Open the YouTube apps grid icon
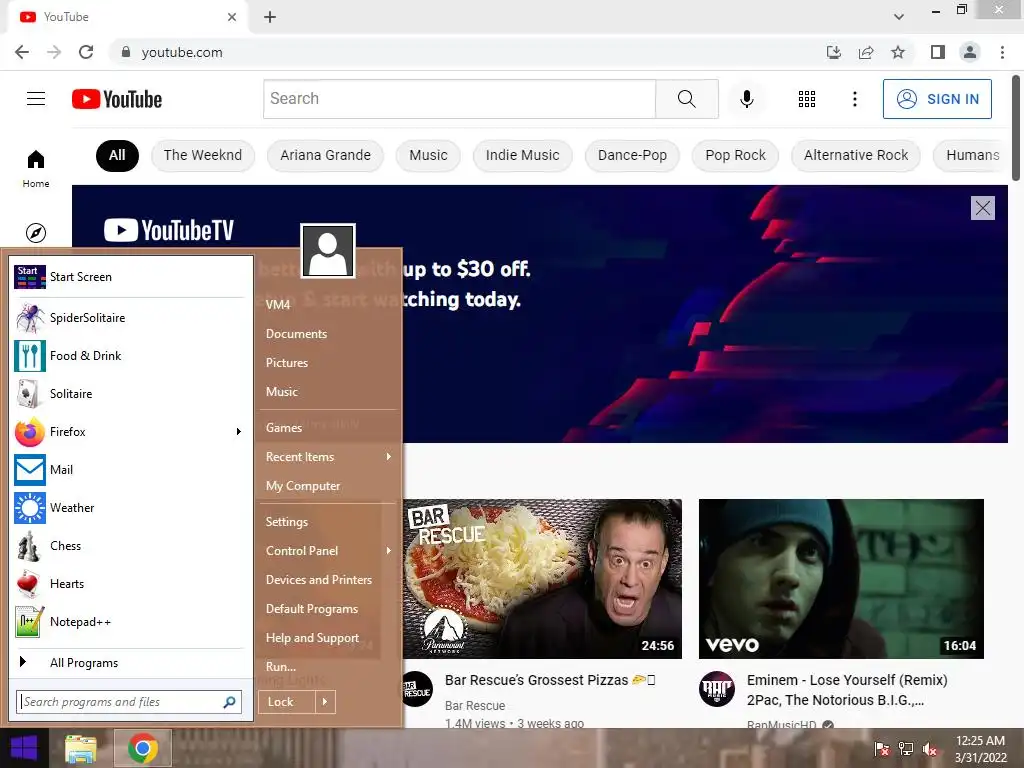 pyautogui.click(x=807, y=99)
